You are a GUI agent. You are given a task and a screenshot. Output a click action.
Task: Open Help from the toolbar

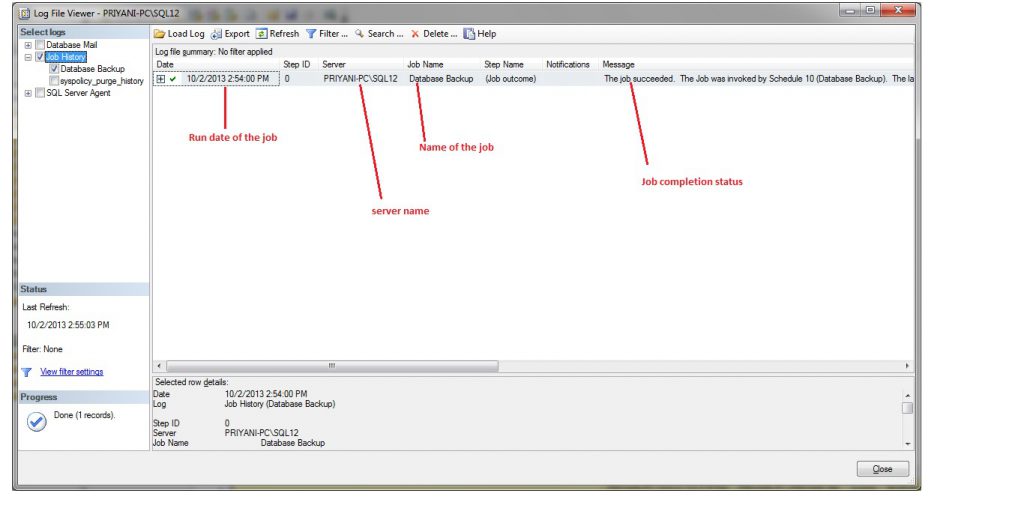[468, 34]
